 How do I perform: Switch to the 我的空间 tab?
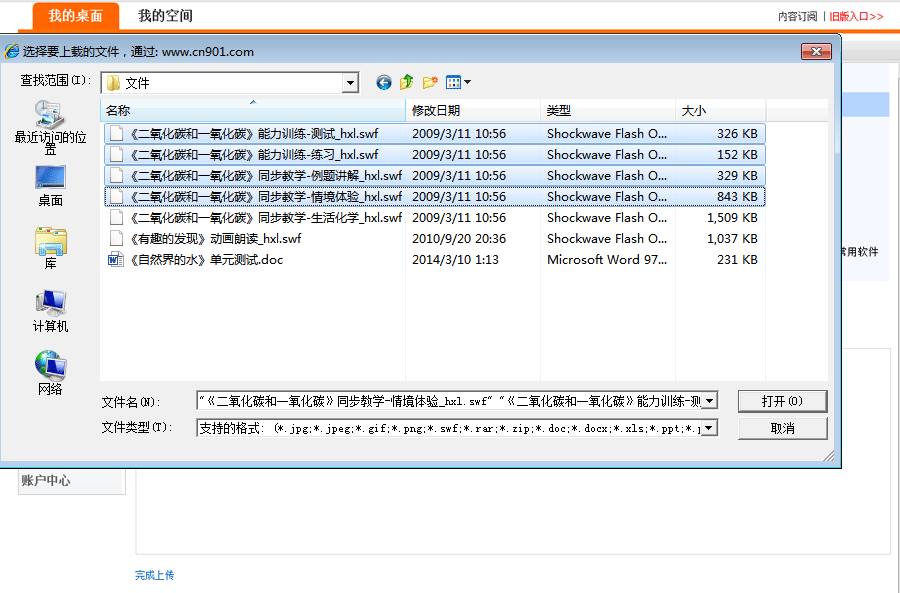[x=165, y=16]
